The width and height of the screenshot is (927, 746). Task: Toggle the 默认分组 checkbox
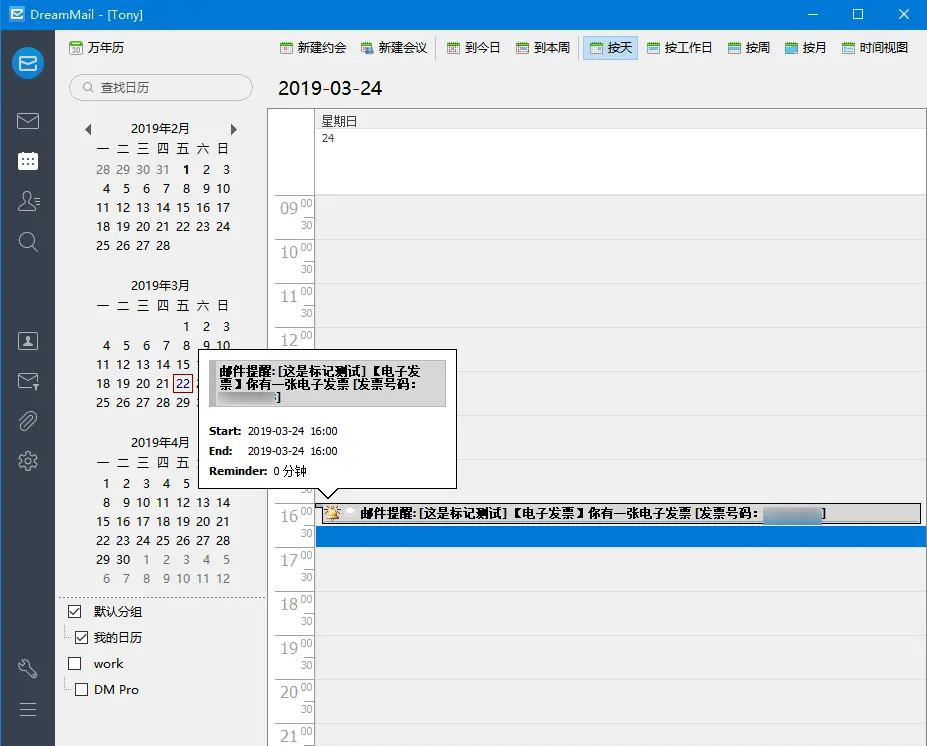point(74,611)
